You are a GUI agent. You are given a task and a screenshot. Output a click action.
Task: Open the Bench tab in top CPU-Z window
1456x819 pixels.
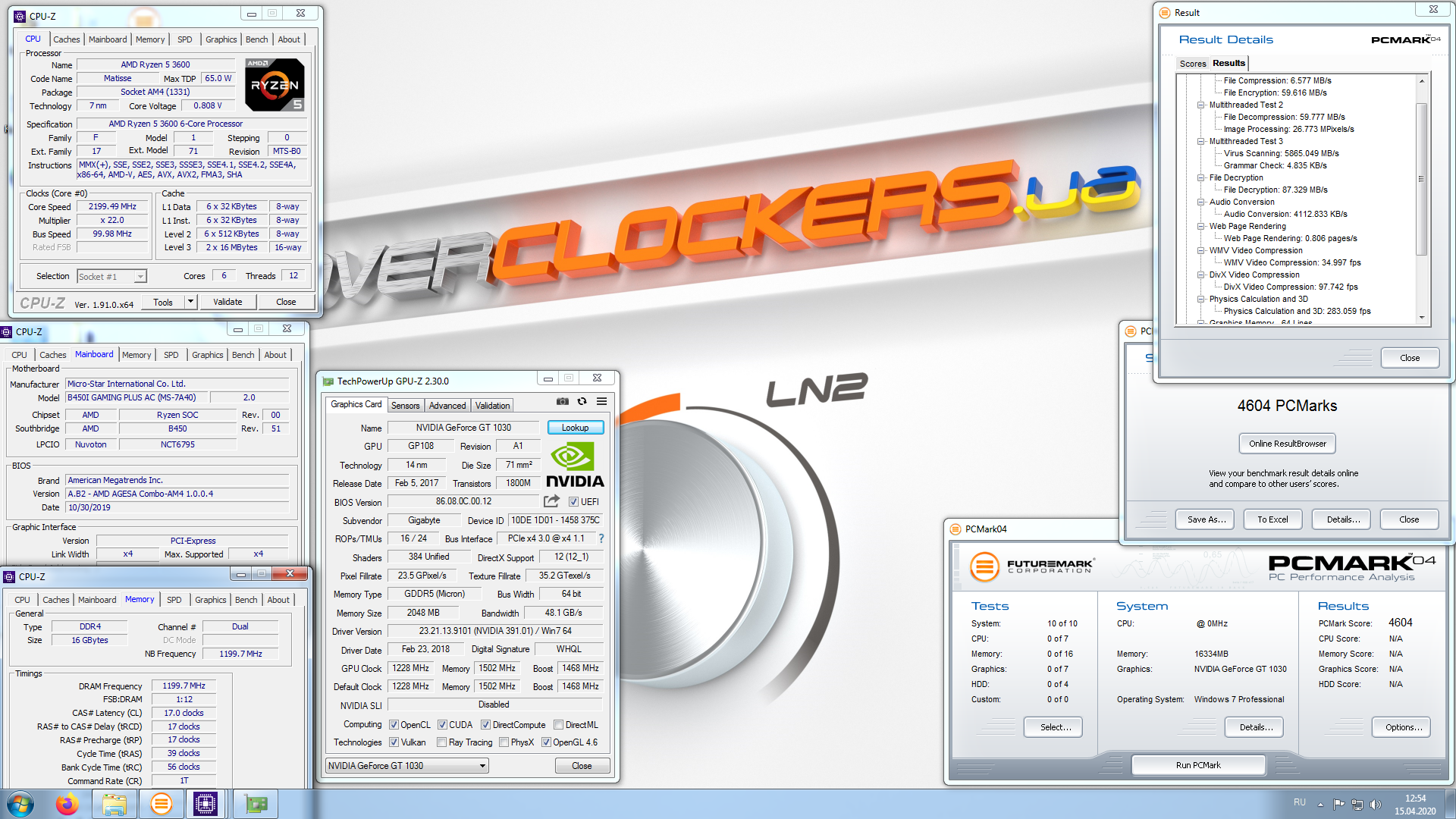tap(257, 39)
